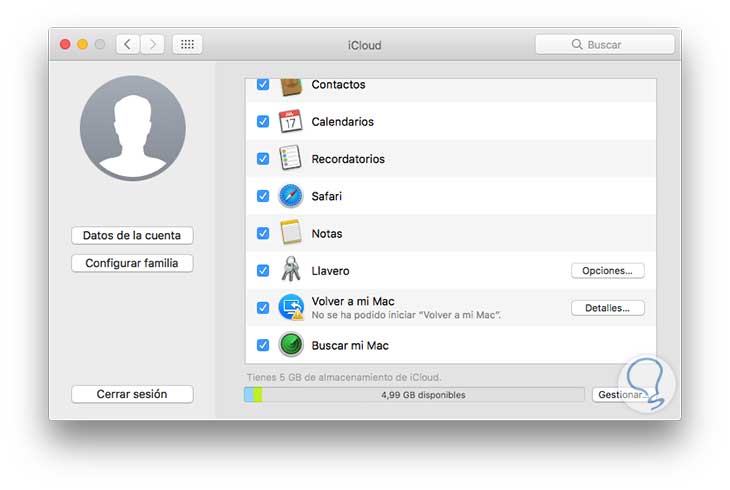Click the Buscar mi Mac label
The height and width of the screenshot is (490, 730).
[x=350, y=345]
